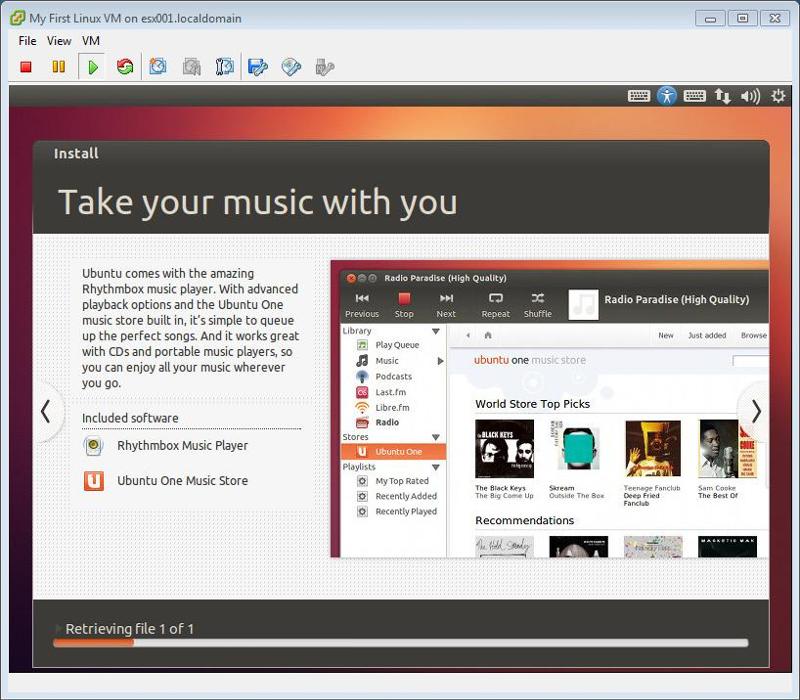Click Rhythmbox Music Player label
This screenshot has width=800, height=700.
(182, 445)
